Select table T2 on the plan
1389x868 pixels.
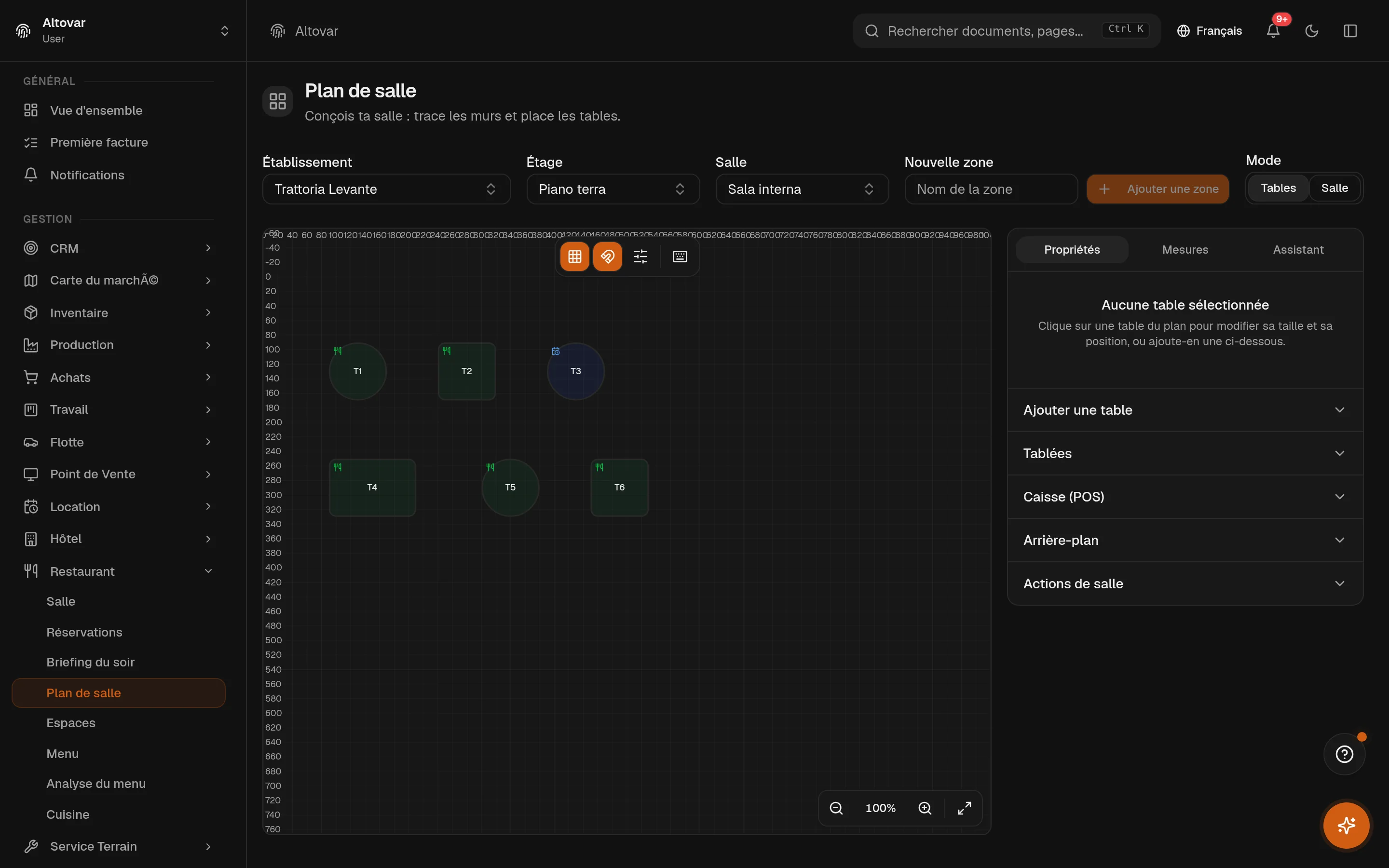(x=467, y=371)
